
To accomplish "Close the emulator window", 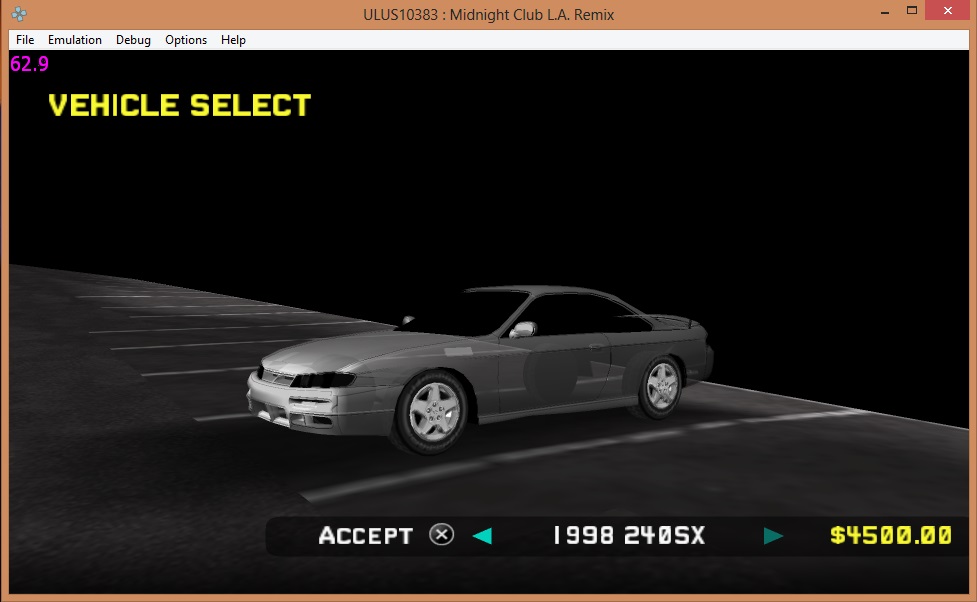I will tap(947, 11).
